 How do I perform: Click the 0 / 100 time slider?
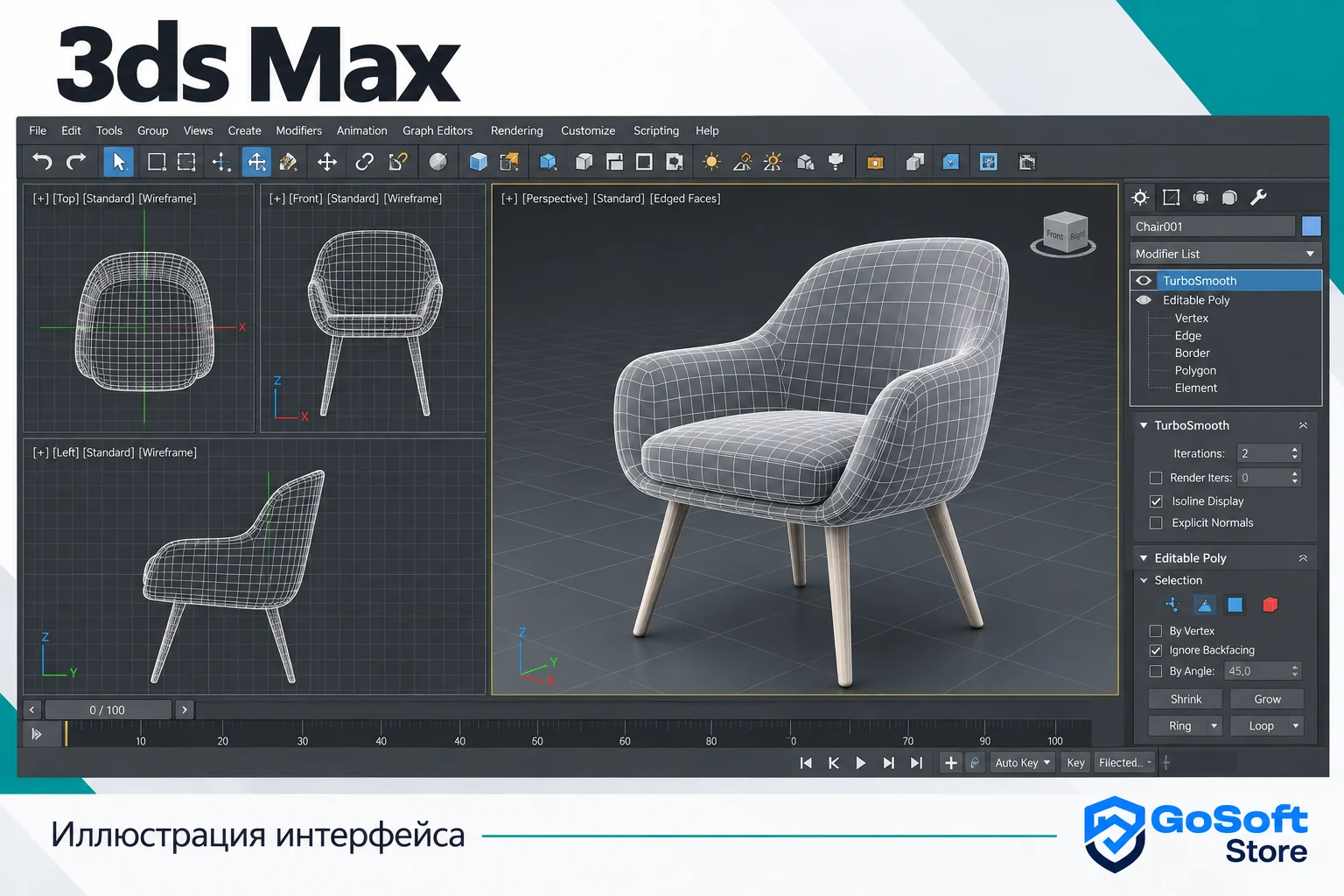coord(108,710)
